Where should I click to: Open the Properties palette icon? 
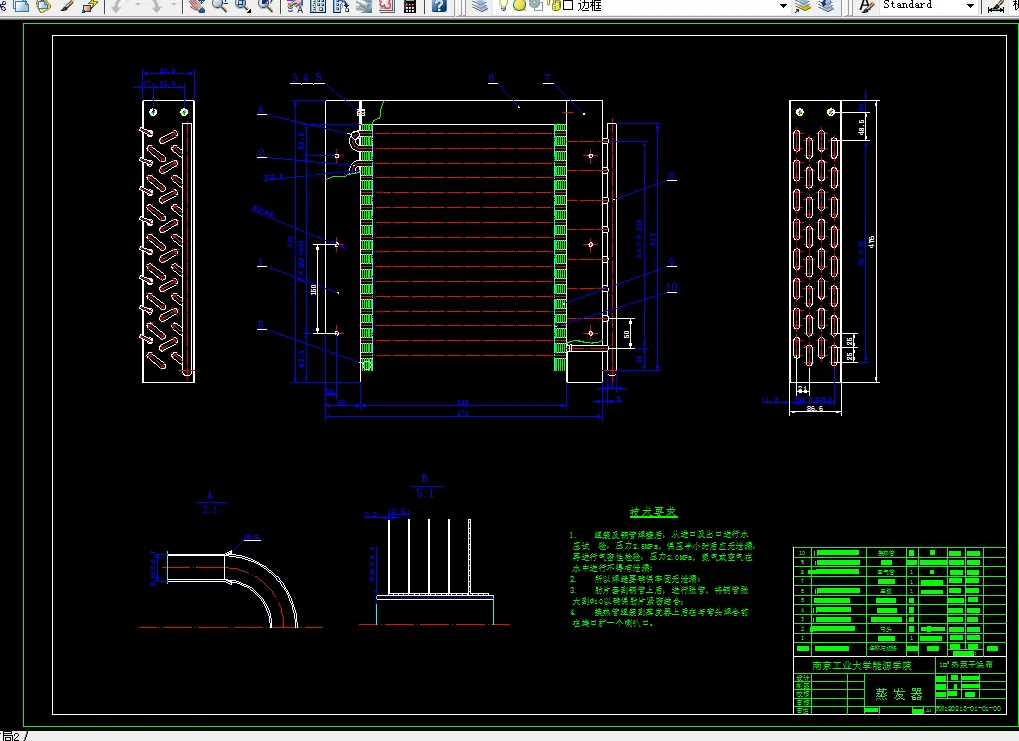(295, 5)
